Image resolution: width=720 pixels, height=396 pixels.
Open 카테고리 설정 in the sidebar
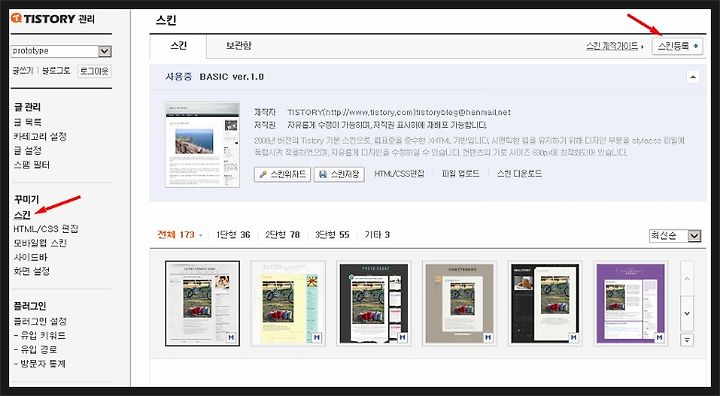(40, 136)
